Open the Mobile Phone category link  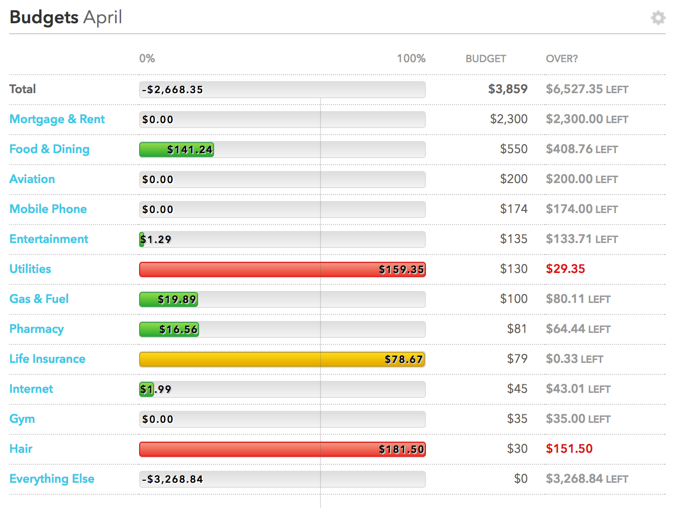pyautogui.click(x=48, y=209)
